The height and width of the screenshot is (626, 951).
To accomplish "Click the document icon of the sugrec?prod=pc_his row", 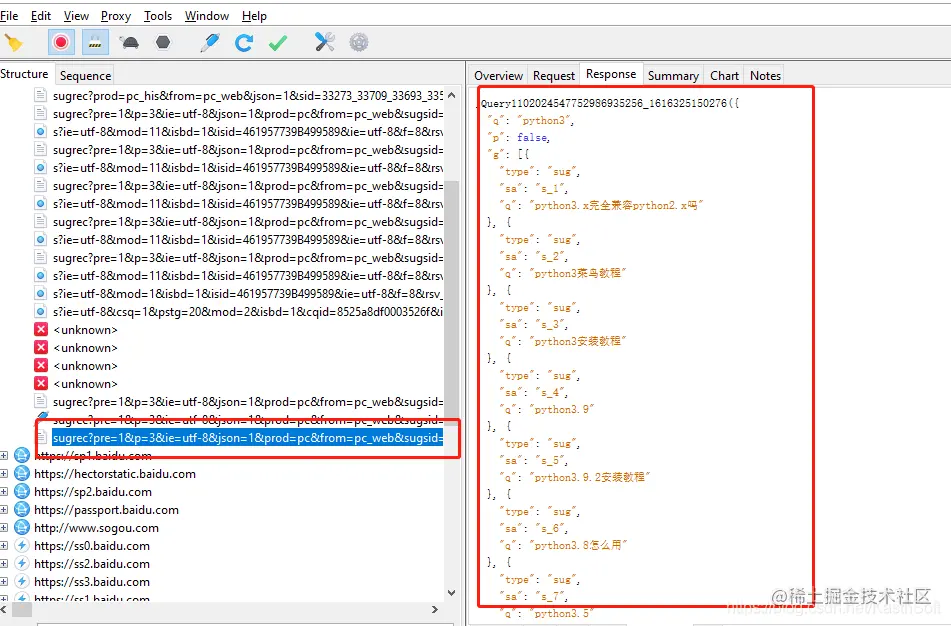I will 41,95.
